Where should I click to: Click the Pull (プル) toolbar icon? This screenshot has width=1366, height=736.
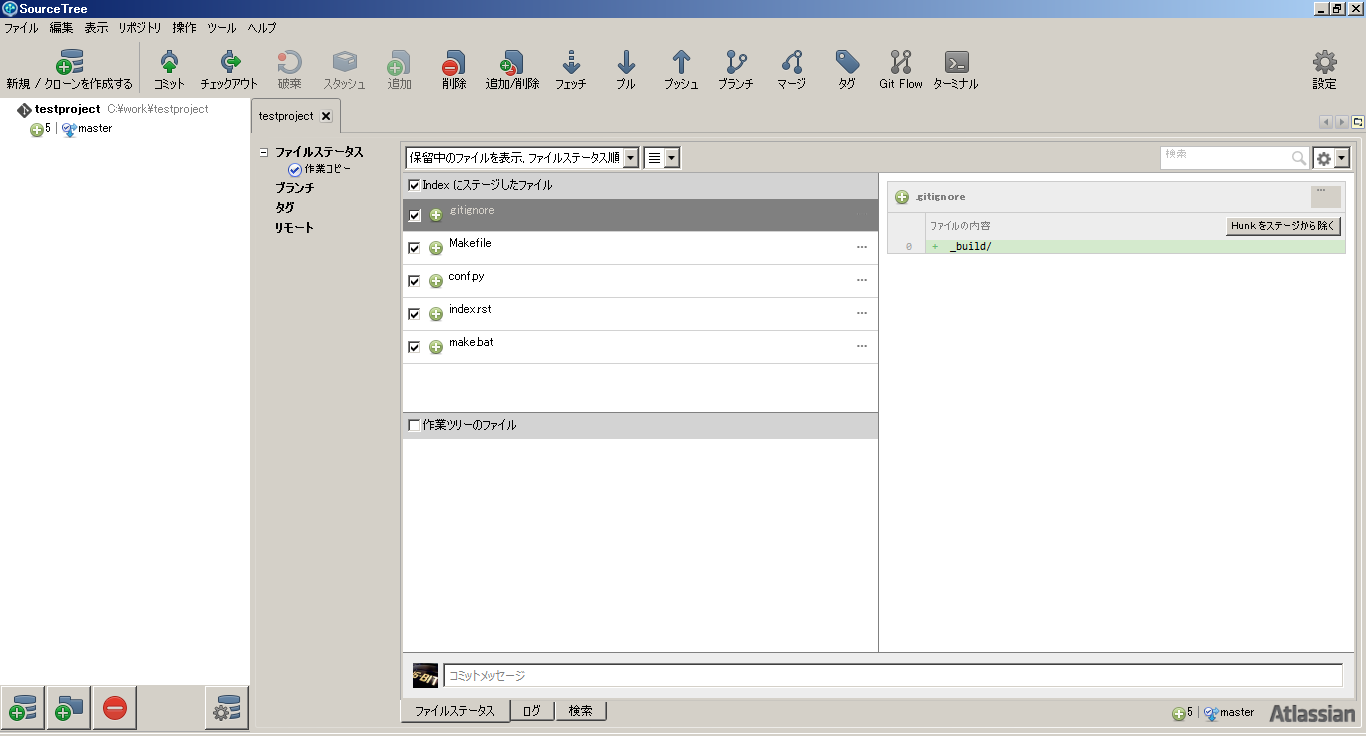(x=626, y=63)
